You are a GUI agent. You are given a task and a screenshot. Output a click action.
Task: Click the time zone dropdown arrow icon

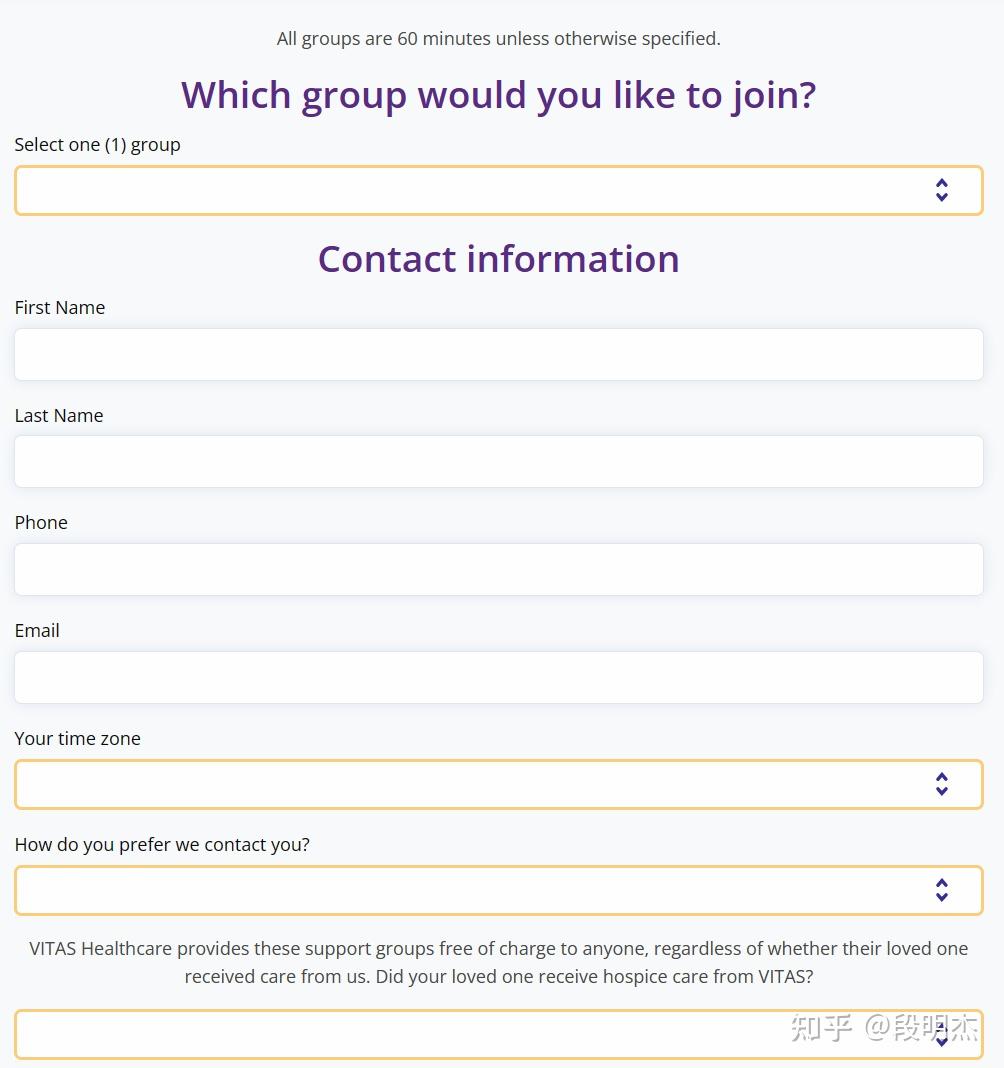pyautogui.click(x=941, y=784)
